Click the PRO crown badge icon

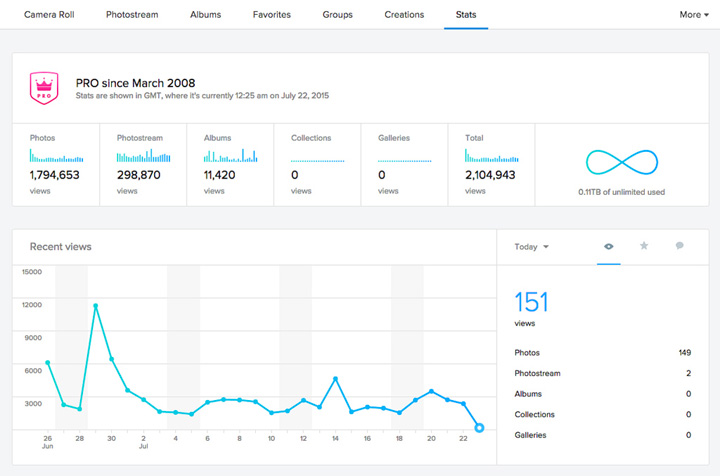point(44,88)
